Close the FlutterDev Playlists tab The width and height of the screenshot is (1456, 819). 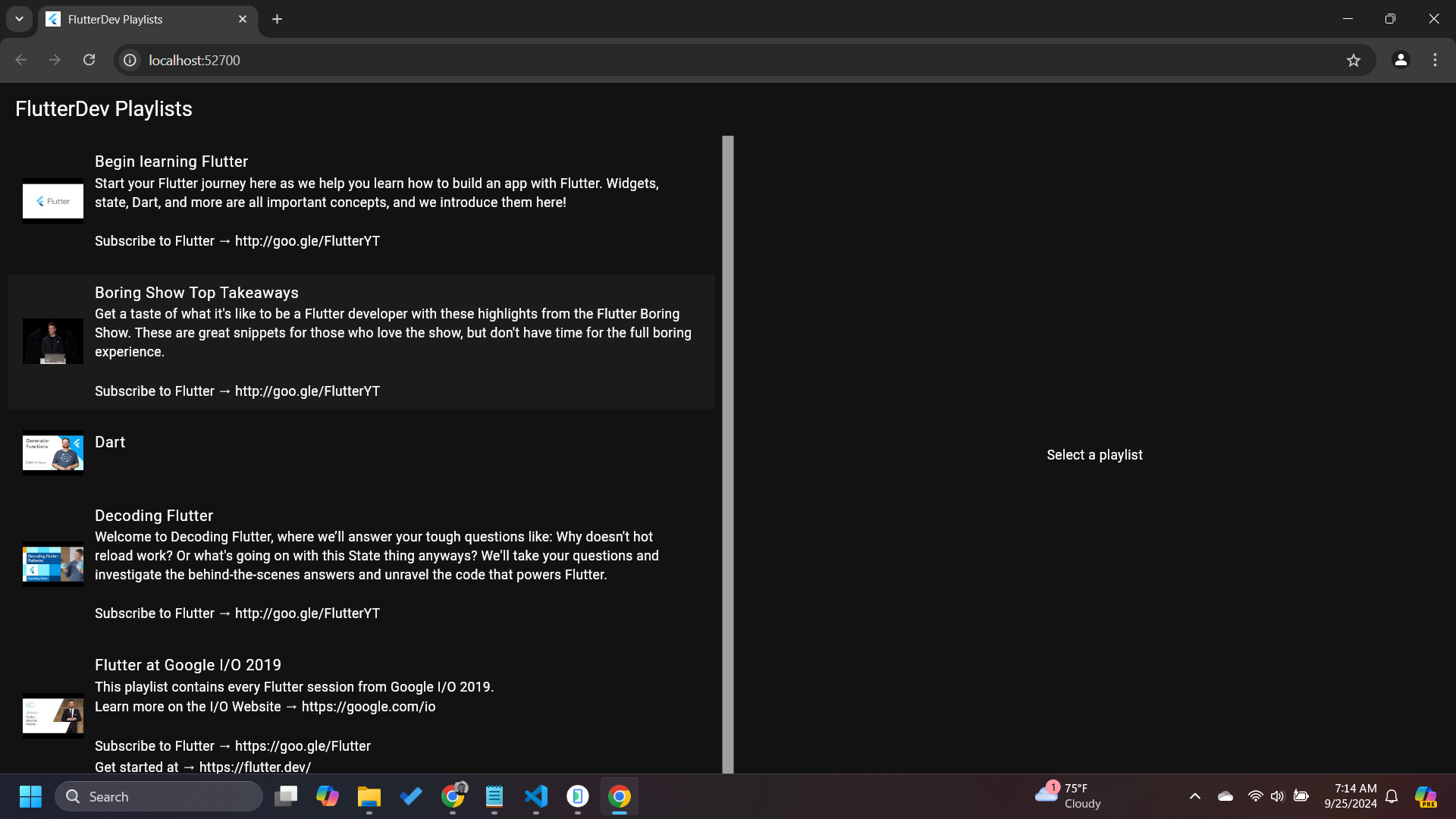[x=243, y=19]
